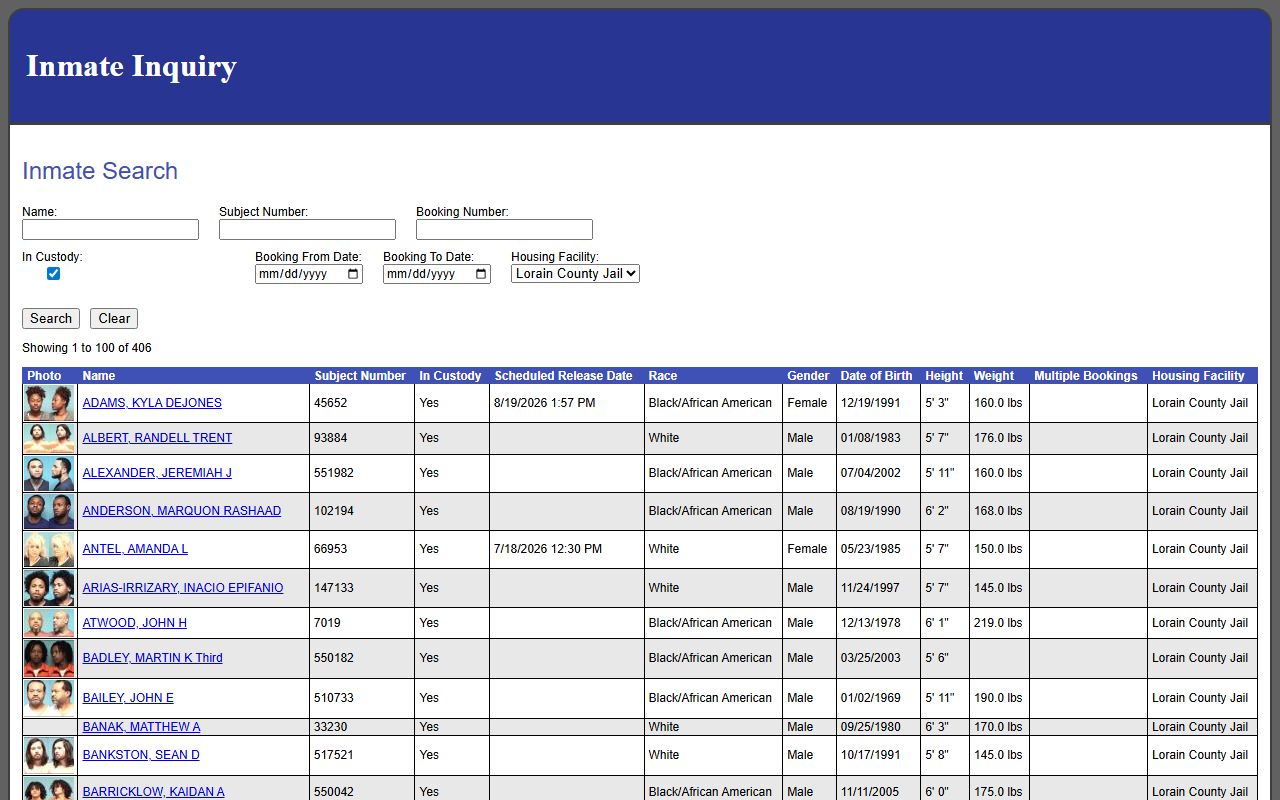The image size is (1280, 800).
Task: Open calendar picker in Booking From Date
Action: coord(353,274)
